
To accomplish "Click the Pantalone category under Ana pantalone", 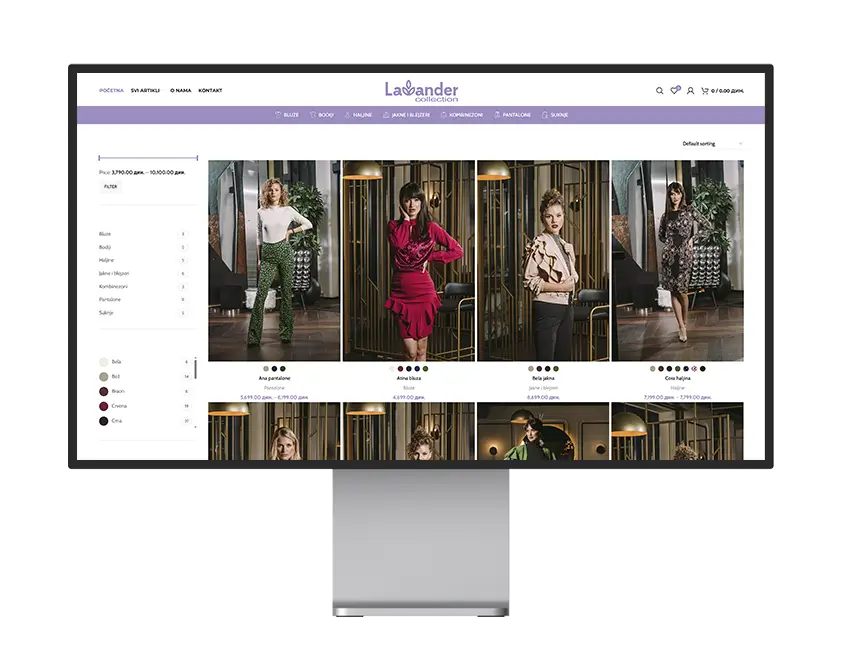I will 274,388.
